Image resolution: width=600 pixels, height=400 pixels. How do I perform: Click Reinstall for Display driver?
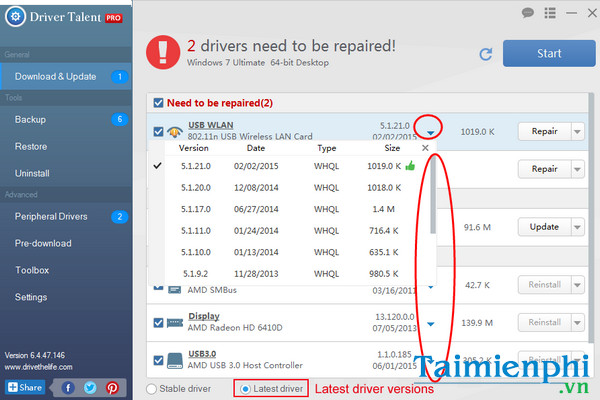tap(545, 323)
